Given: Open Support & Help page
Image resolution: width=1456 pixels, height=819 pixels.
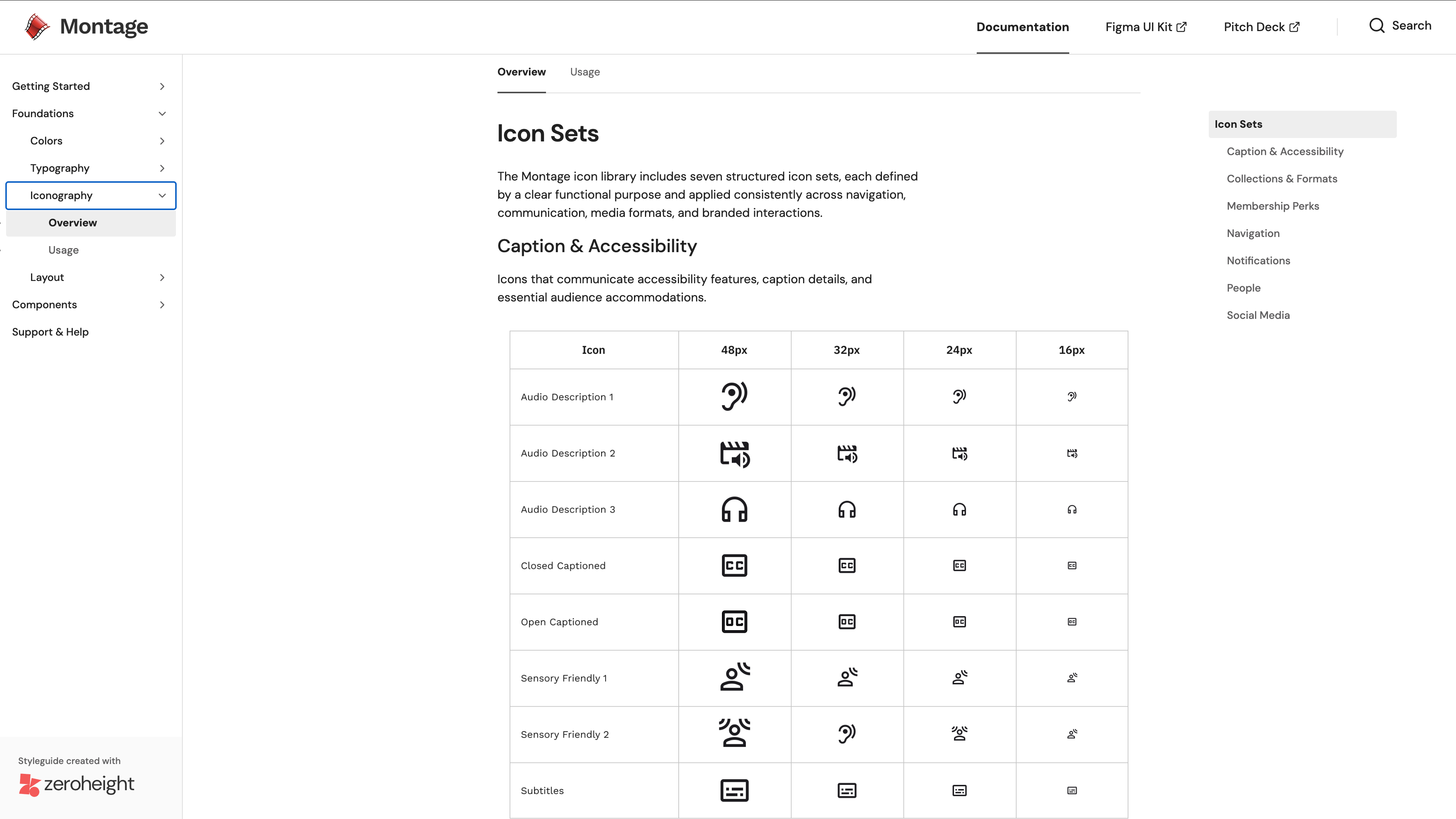Looking at the screenshot, I should point(50,332).
